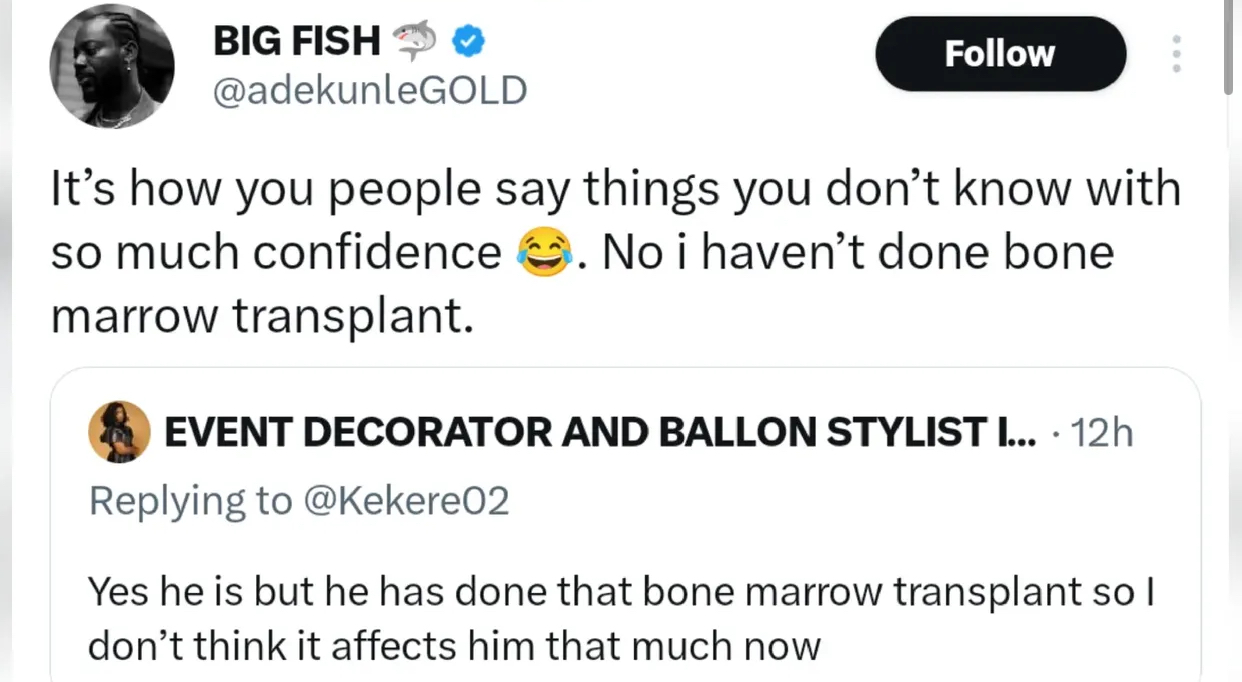Image resolution: width=1242 pixels, height=682 pixels.
Task: Click the blue verified badge
Action: click(469, 41)
